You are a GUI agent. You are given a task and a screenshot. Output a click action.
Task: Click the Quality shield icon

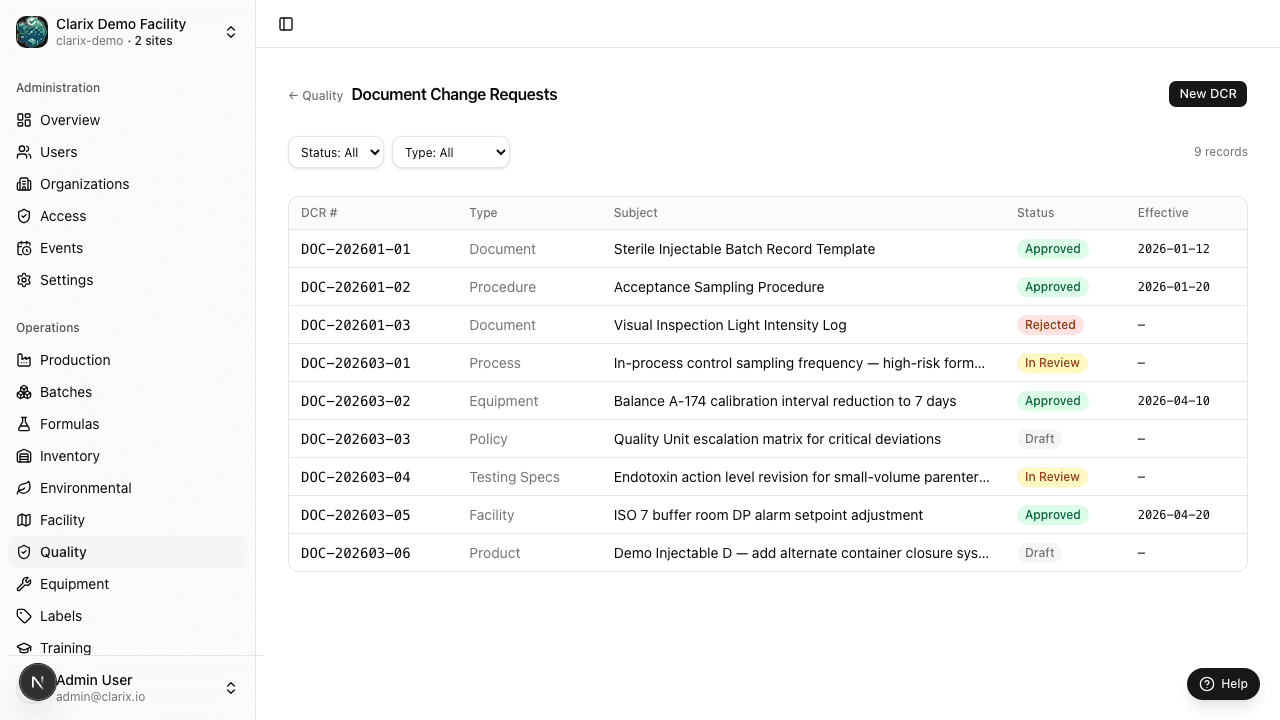(24, 552)
